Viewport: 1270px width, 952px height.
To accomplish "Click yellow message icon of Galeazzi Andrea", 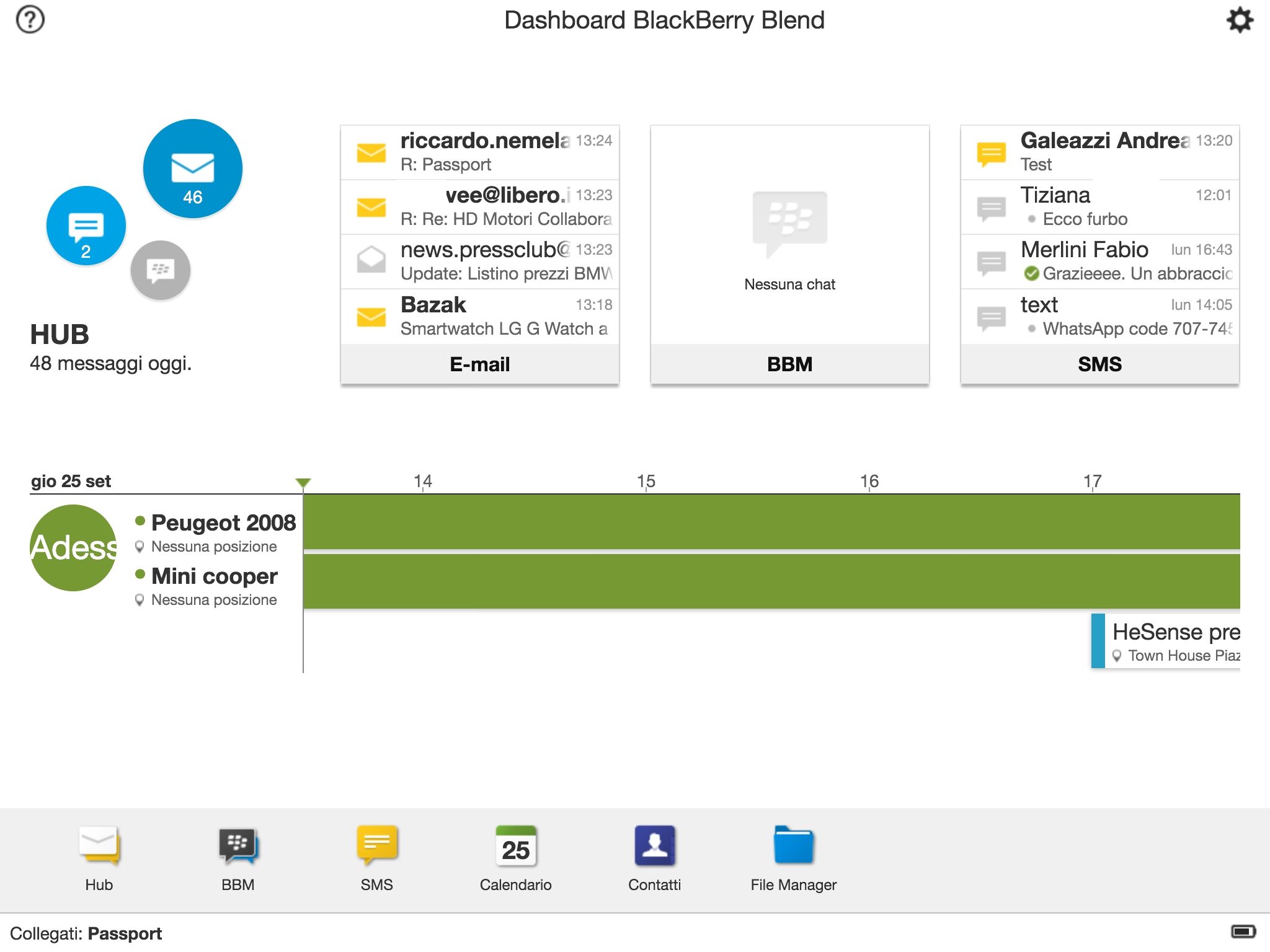I will click(x=992, y=154).
